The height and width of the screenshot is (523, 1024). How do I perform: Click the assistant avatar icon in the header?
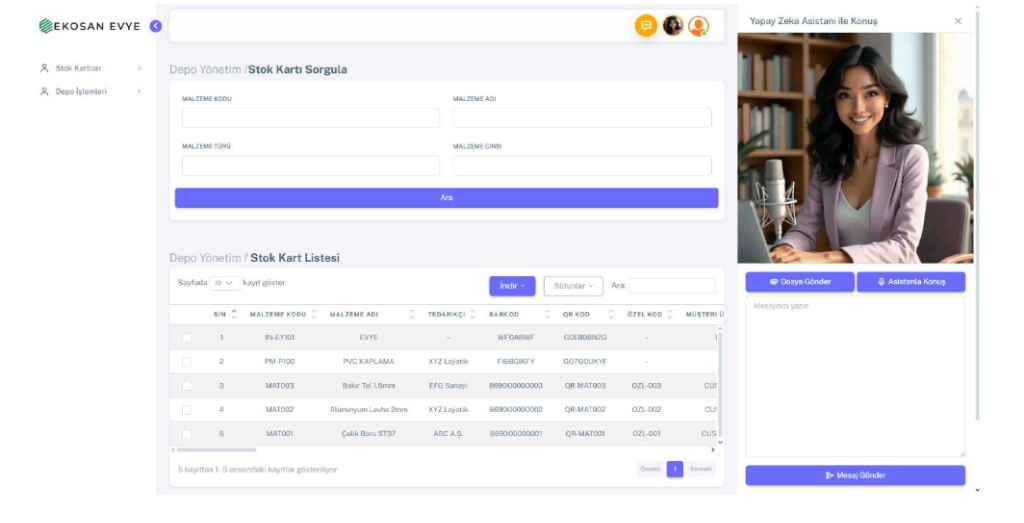tap(673, 26)
